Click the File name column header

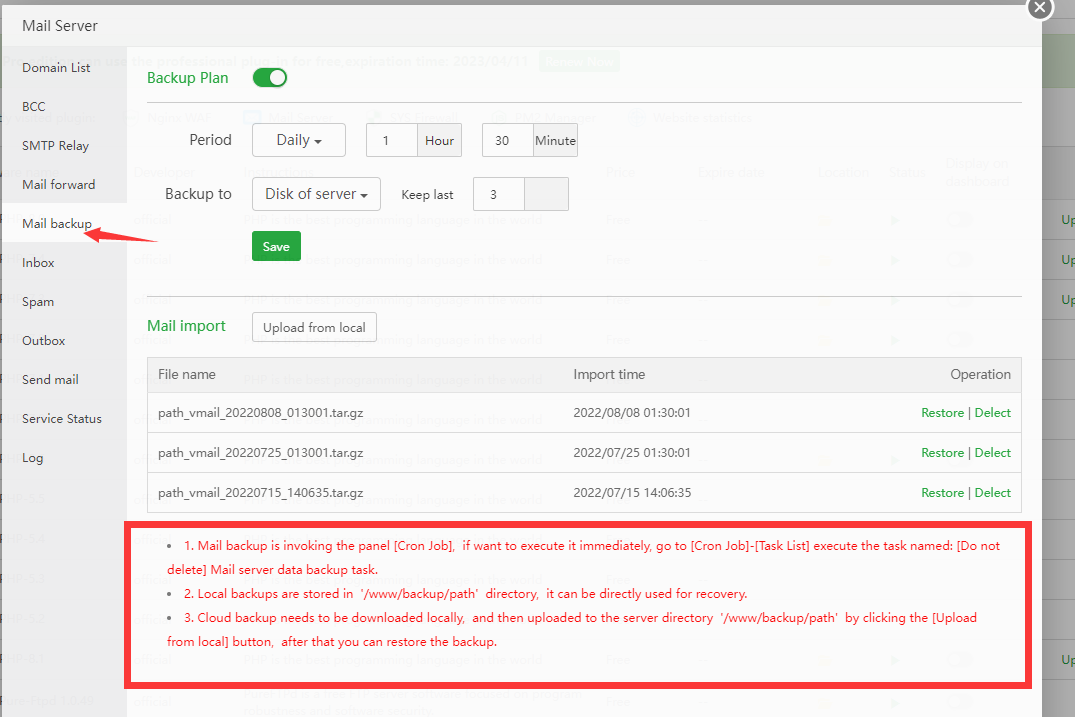[186, 374]
